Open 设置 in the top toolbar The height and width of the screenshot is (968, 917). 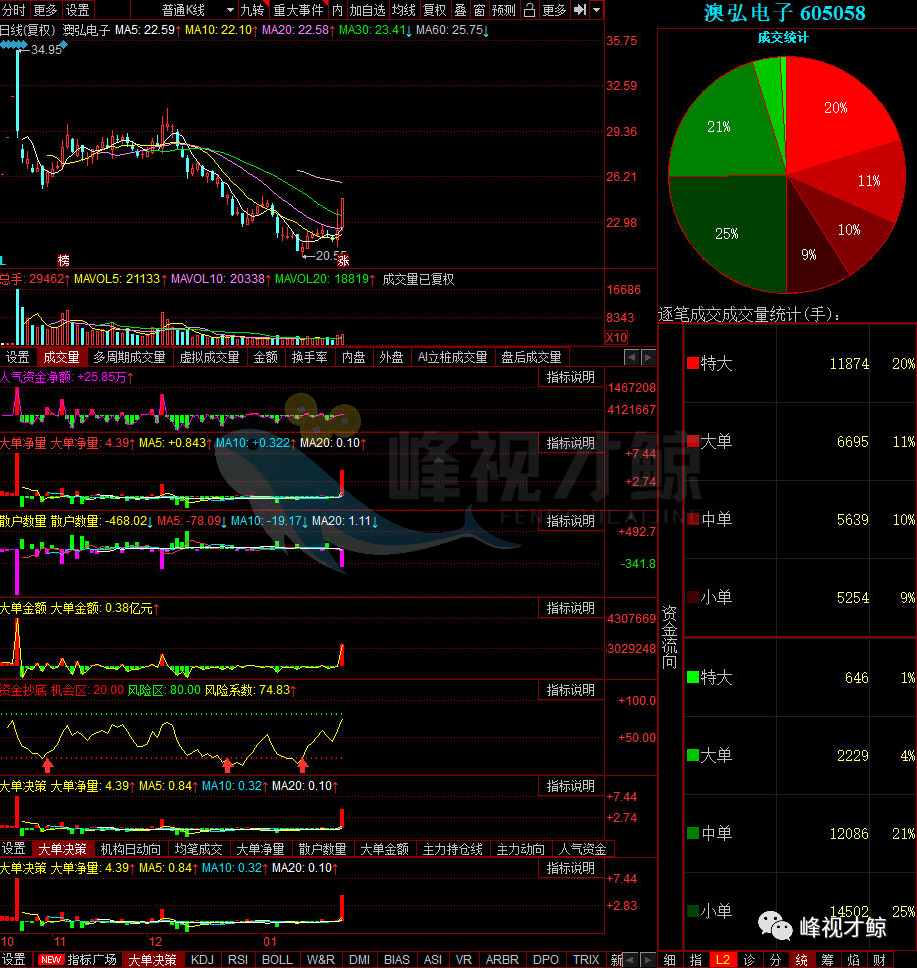(x=77, y=10)
